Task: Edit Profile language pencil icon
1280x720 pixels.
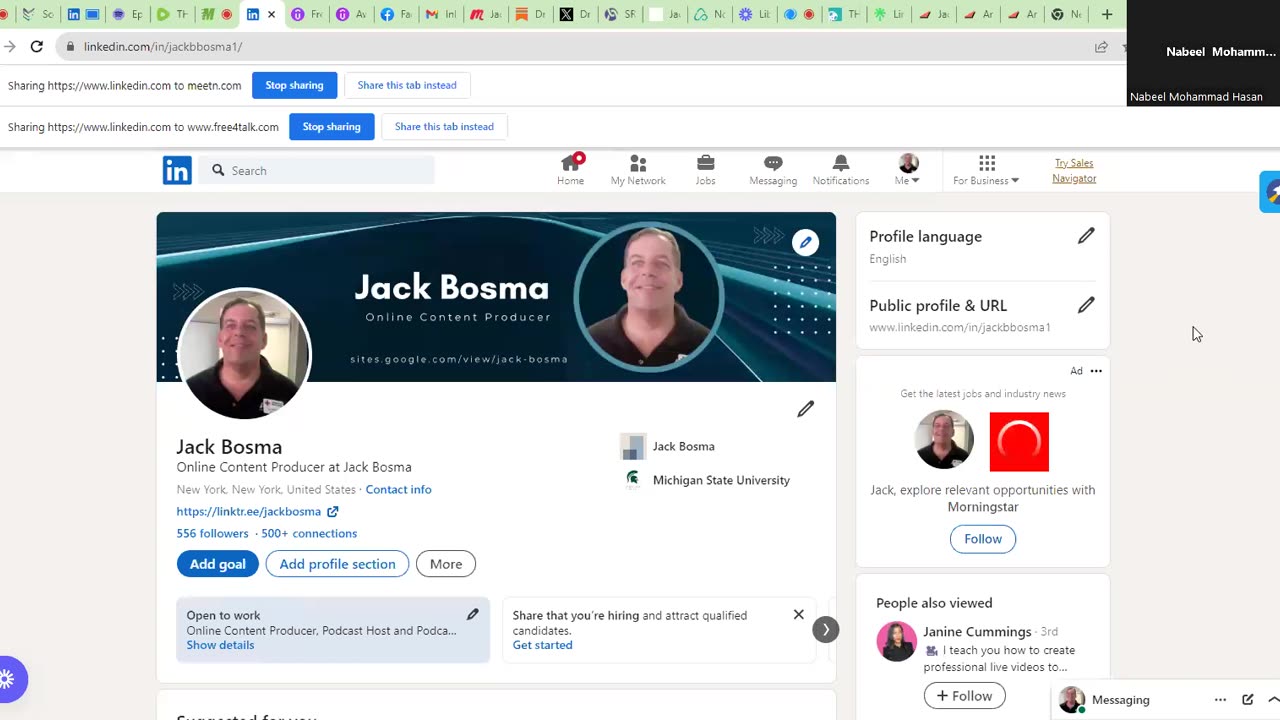Action: [x=1086, y=236]
